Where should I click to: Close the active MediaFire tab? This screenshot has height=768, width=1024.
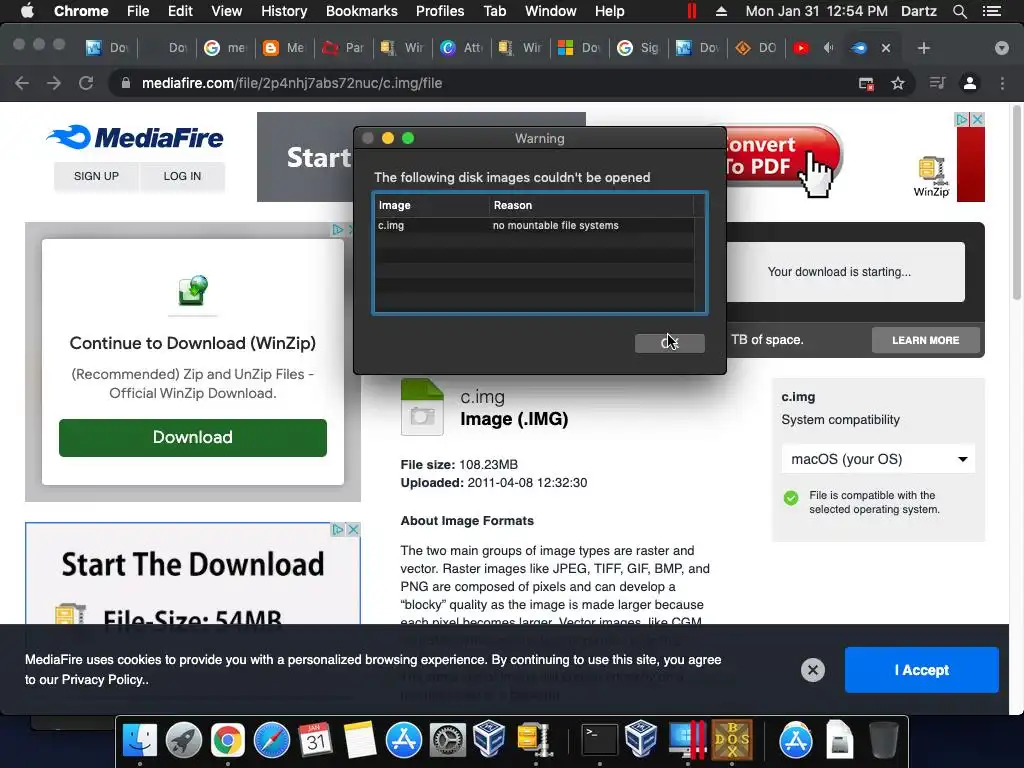point(886,48)
